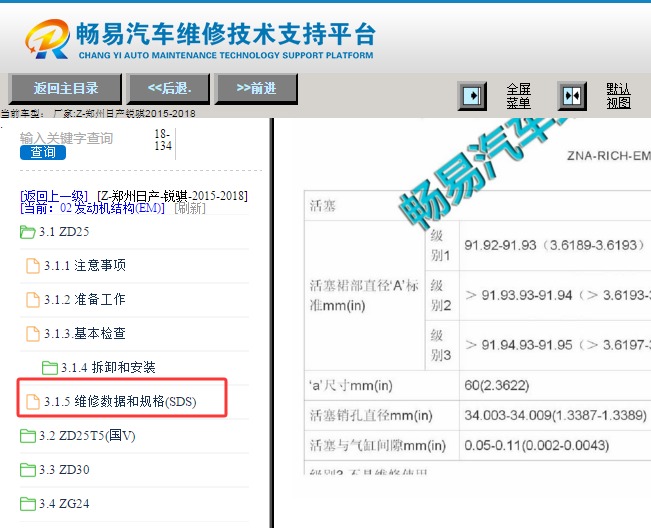The image size is (651, 528).
Task: Click the 3.1.1 注意事项 document icon
Action: [x=33, y=266]
